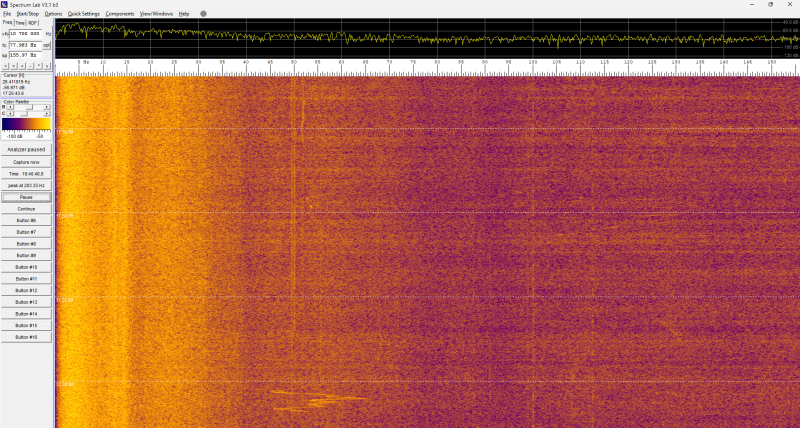Click the 50 Hz mark on frequency ruler

point(294,62)
